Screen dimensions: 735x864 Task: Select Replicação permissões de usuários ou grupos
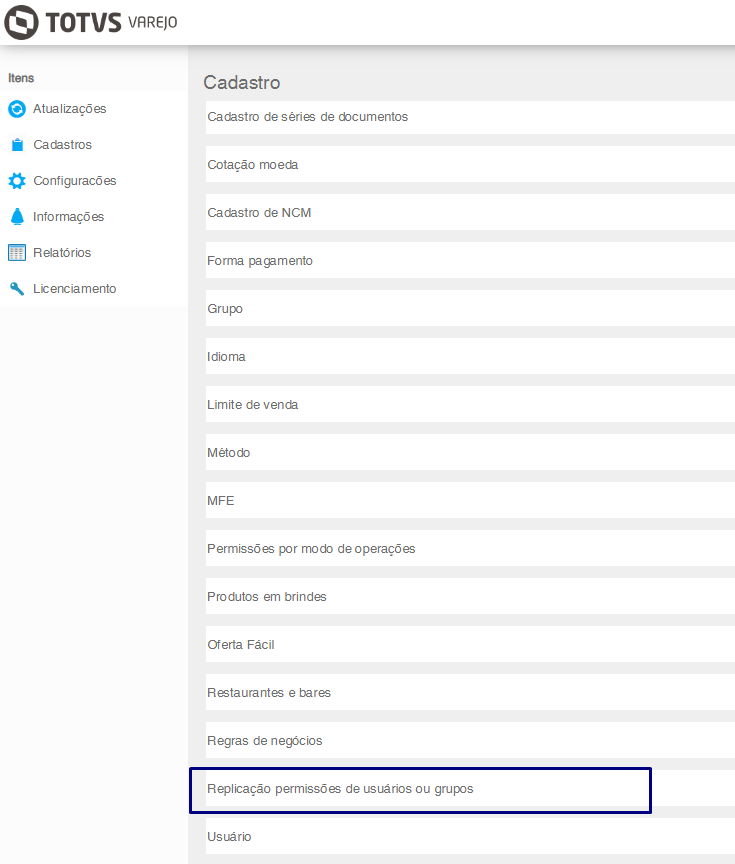pos(340,789)
